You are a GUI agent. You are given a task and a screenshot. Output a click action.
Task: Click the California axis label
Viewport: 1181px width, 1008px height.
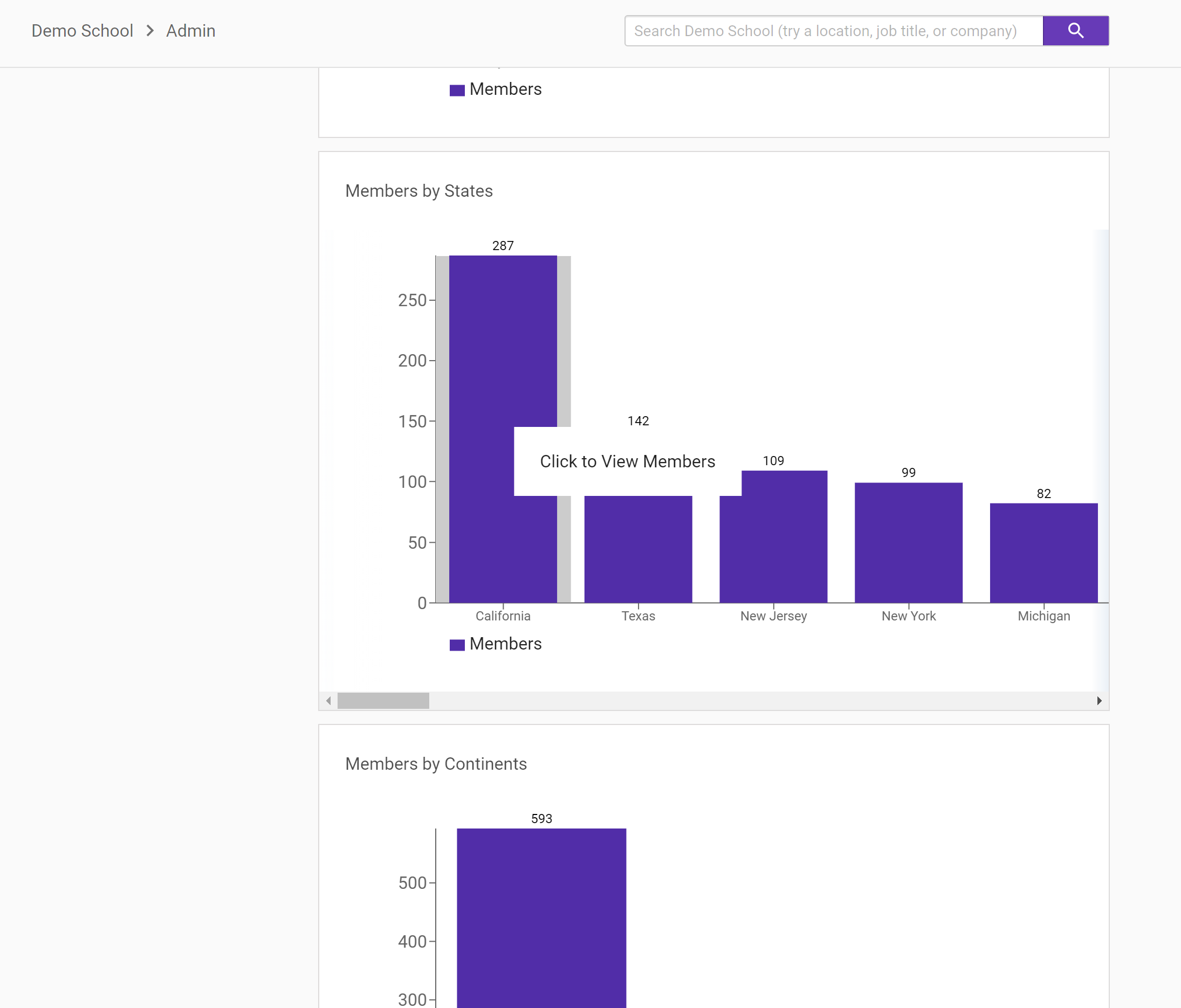click(503, 616)
